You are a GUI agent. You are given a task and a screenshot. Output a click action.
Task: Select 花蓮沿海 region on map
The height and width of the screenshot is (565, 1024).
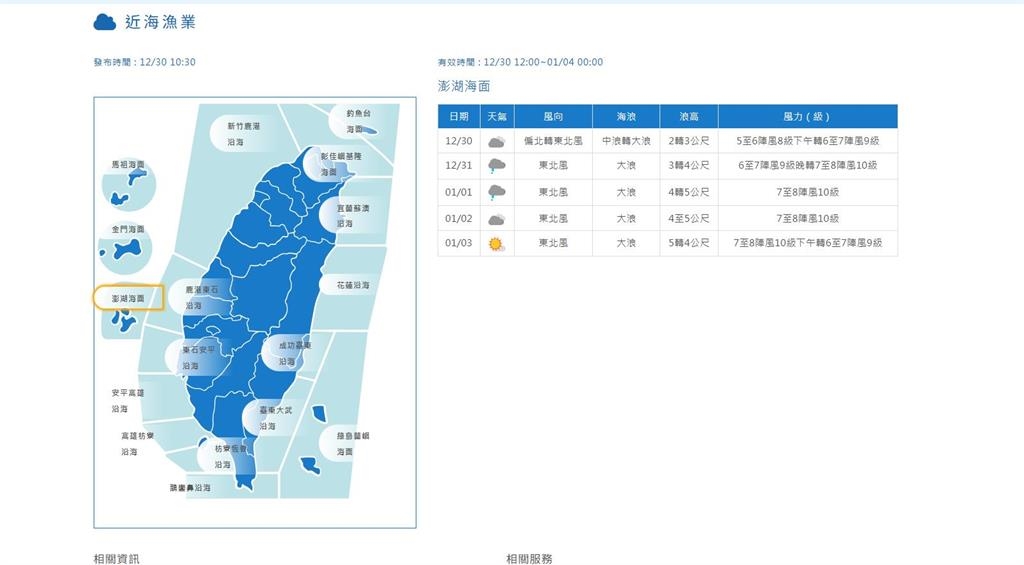tap(353, 285)
